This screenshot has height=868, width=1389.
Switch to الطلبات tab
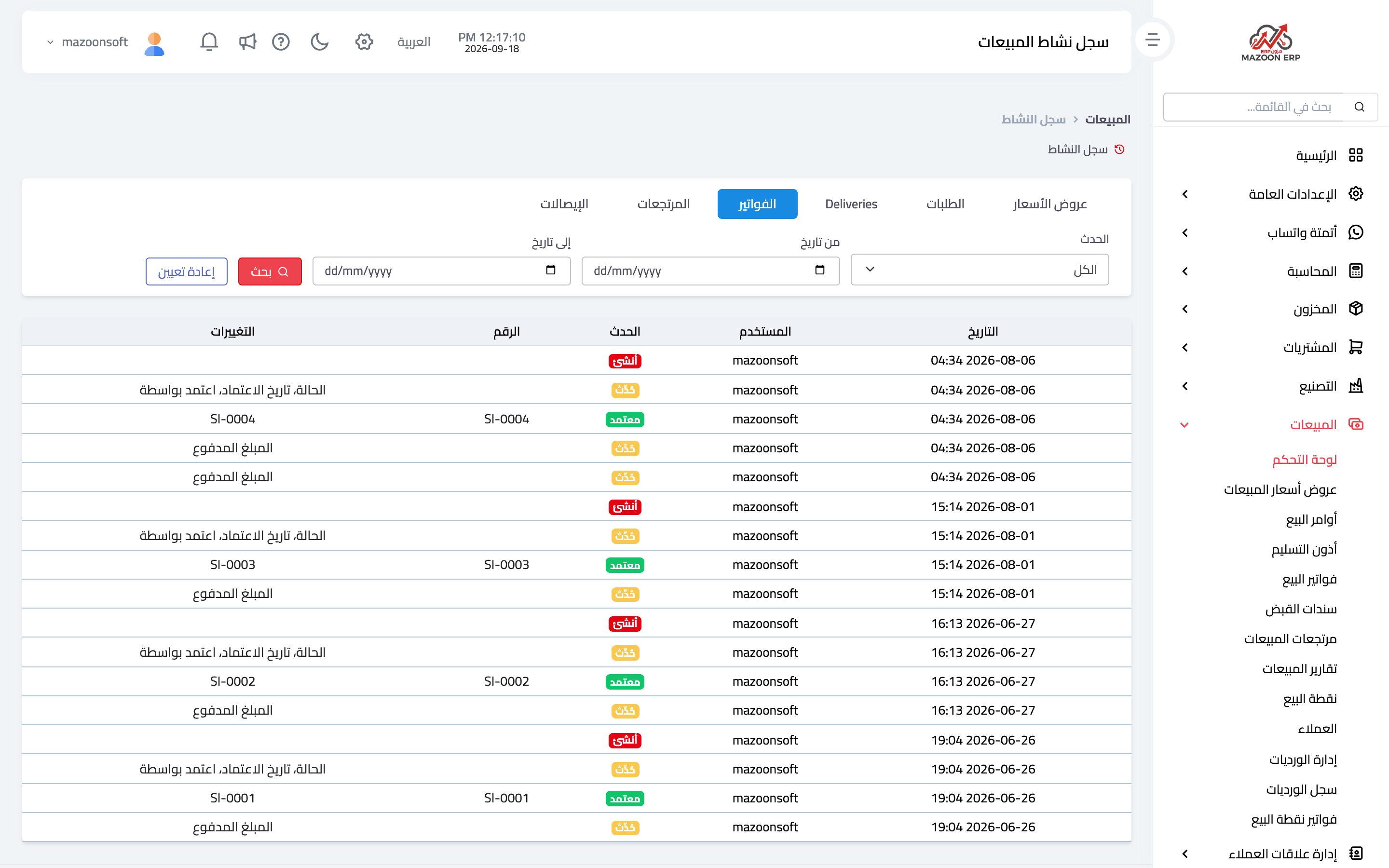[x=945, y=204]
